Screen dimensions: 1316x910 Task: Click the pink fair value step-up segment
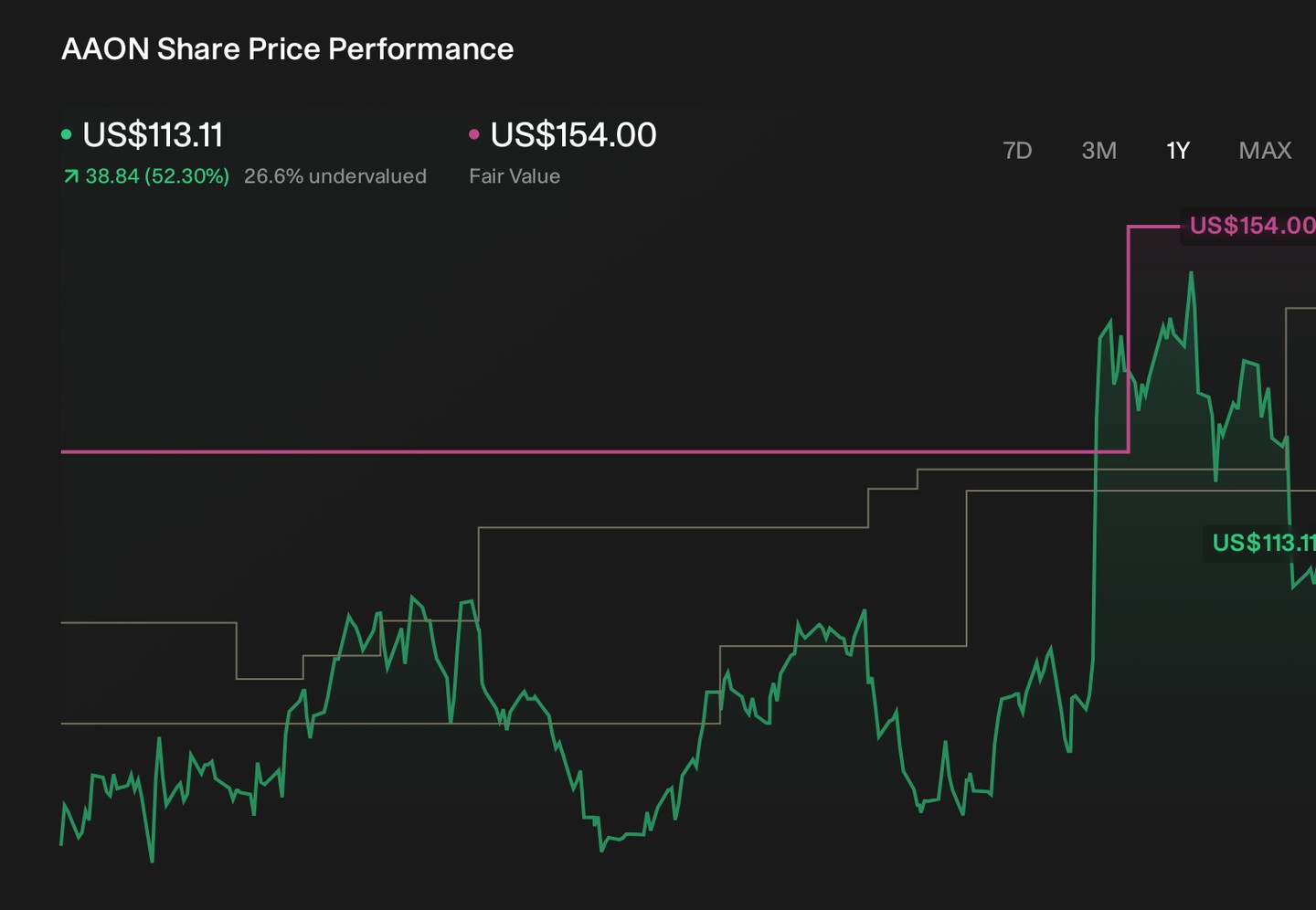(1129, 338)
